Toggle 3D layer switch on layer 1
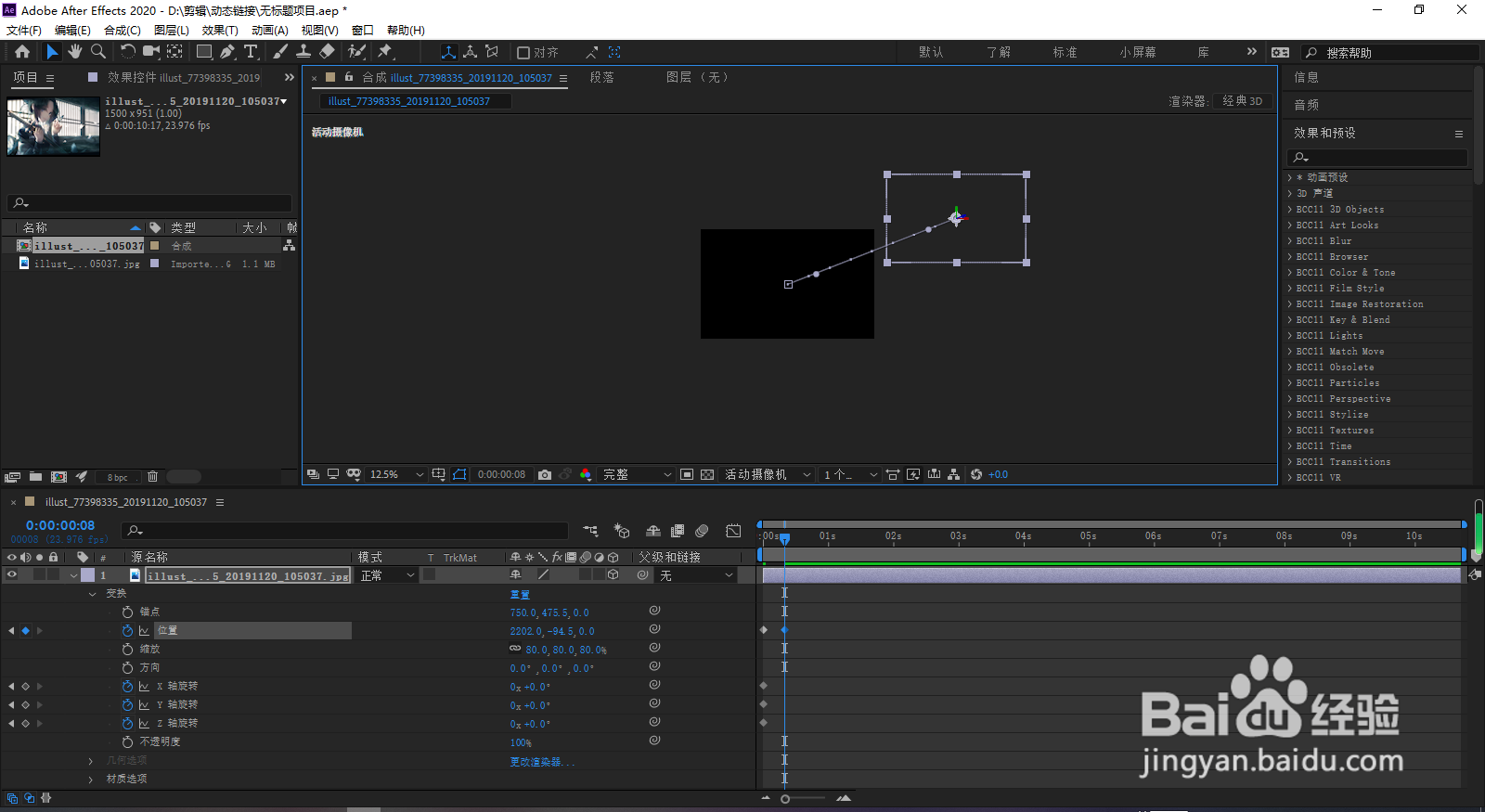The image size is (1485, 812). pyautogui.click(x=613, y=575)
